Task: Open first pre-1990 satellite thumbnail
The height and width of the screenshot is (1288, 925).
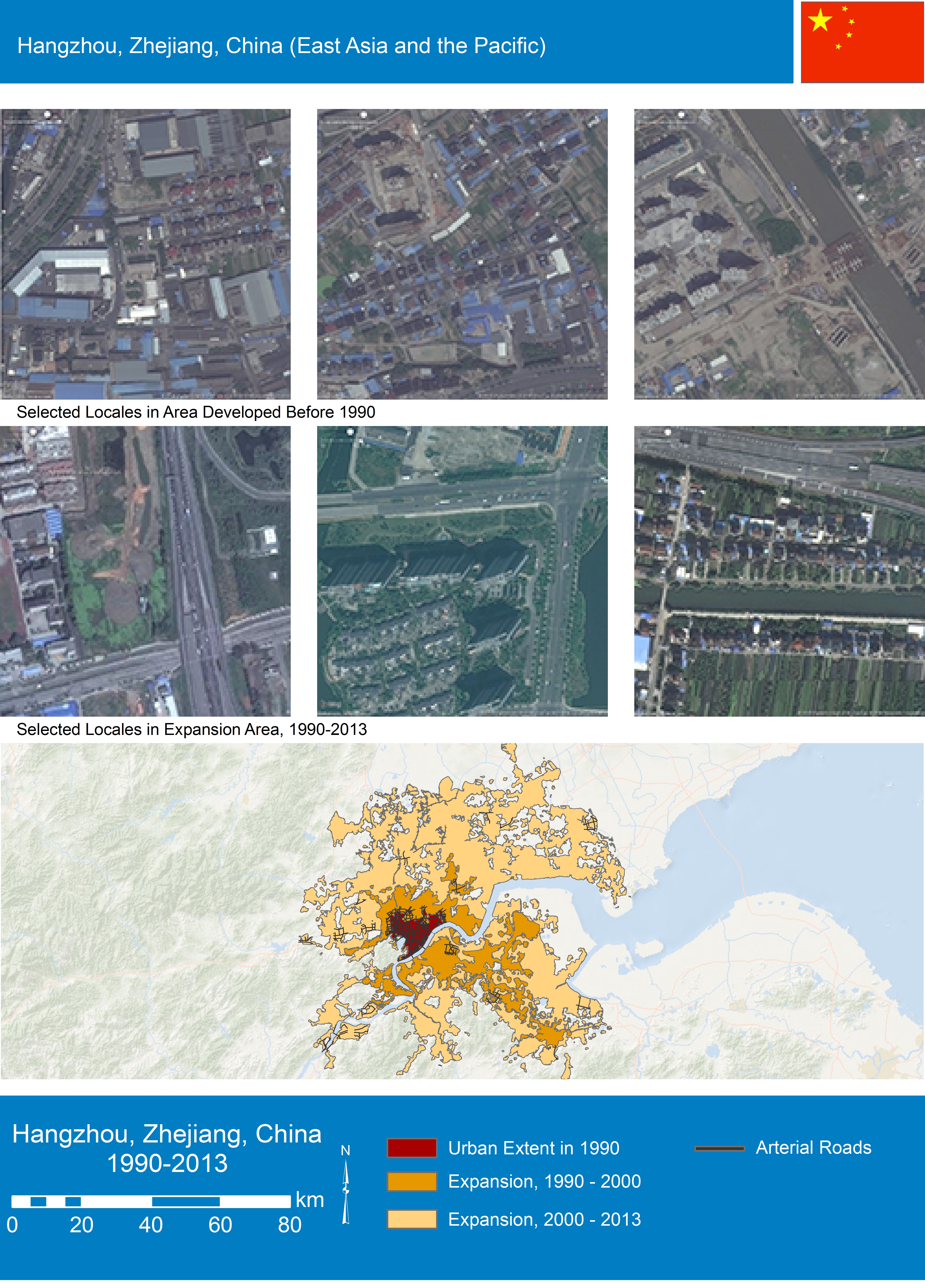Action: click(x=145, y=254)
